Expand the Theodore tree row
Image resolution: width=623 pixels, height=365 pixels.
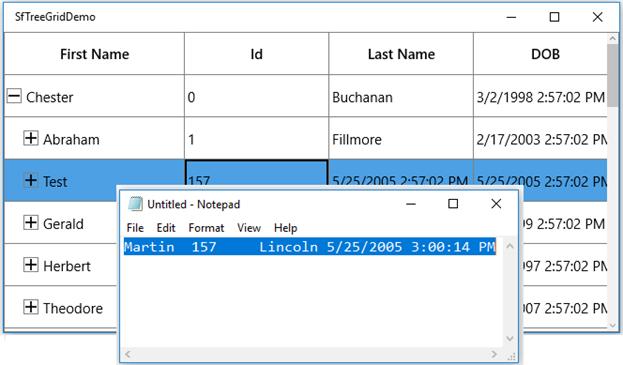click(x=31, y=307)
